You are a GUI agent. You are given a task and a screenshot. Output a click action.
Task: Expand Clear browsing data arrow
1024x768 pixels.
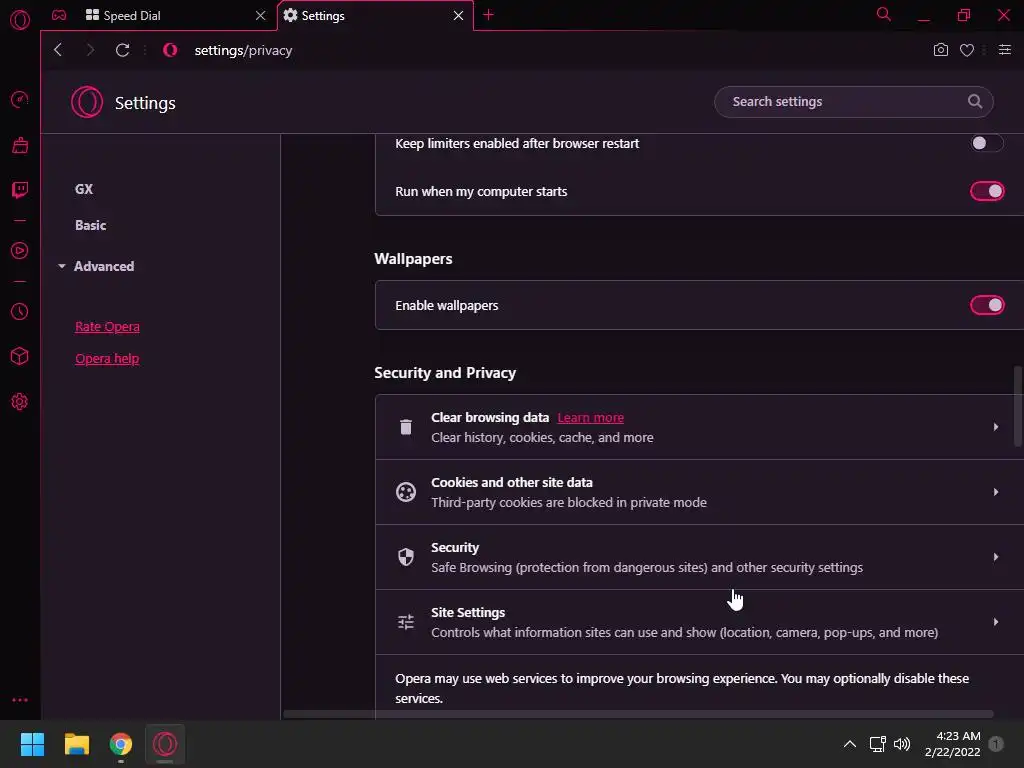click(996, 427)
